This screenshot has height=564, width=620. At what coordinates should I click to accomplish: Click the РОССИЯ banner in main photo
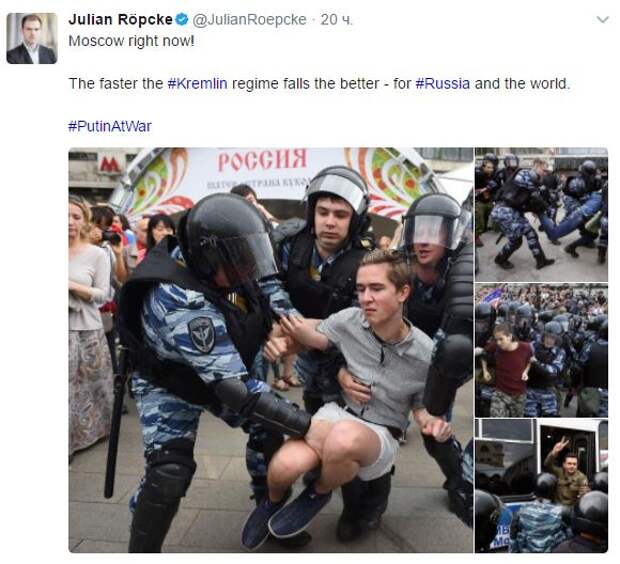[x=263, y=161]
